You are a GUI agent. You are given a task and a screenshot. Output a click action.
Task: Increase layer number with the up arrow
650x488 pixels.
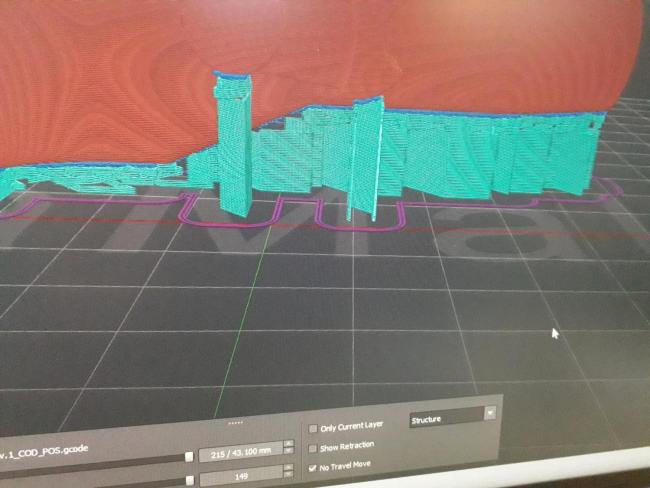tap(289, 444)
